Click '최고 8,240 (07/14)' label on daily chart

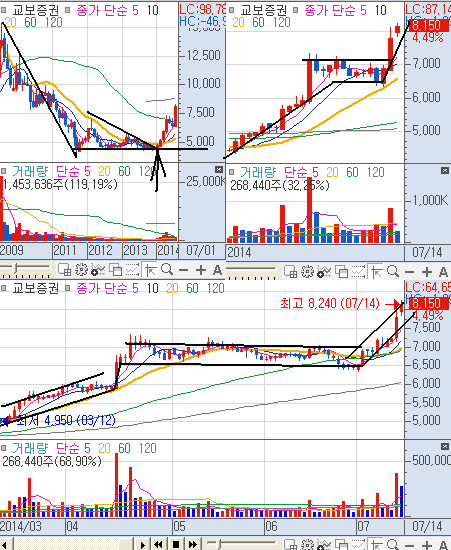click(x=329, y=303)
